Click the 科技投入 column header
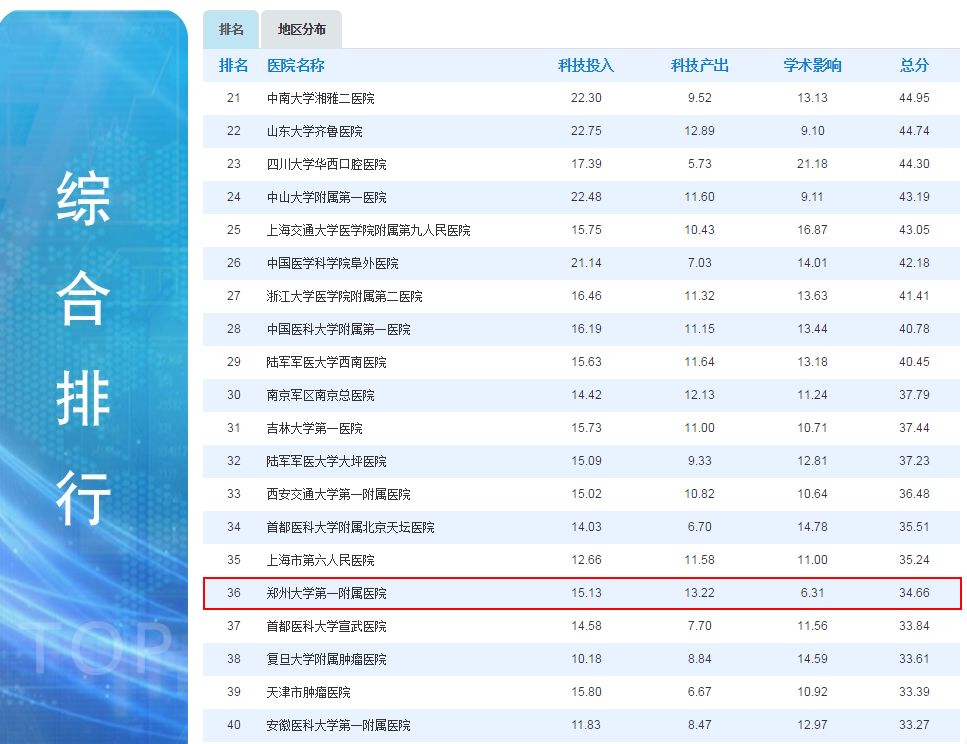The width and height of the screenshot is (967, 744). (586, 65)
